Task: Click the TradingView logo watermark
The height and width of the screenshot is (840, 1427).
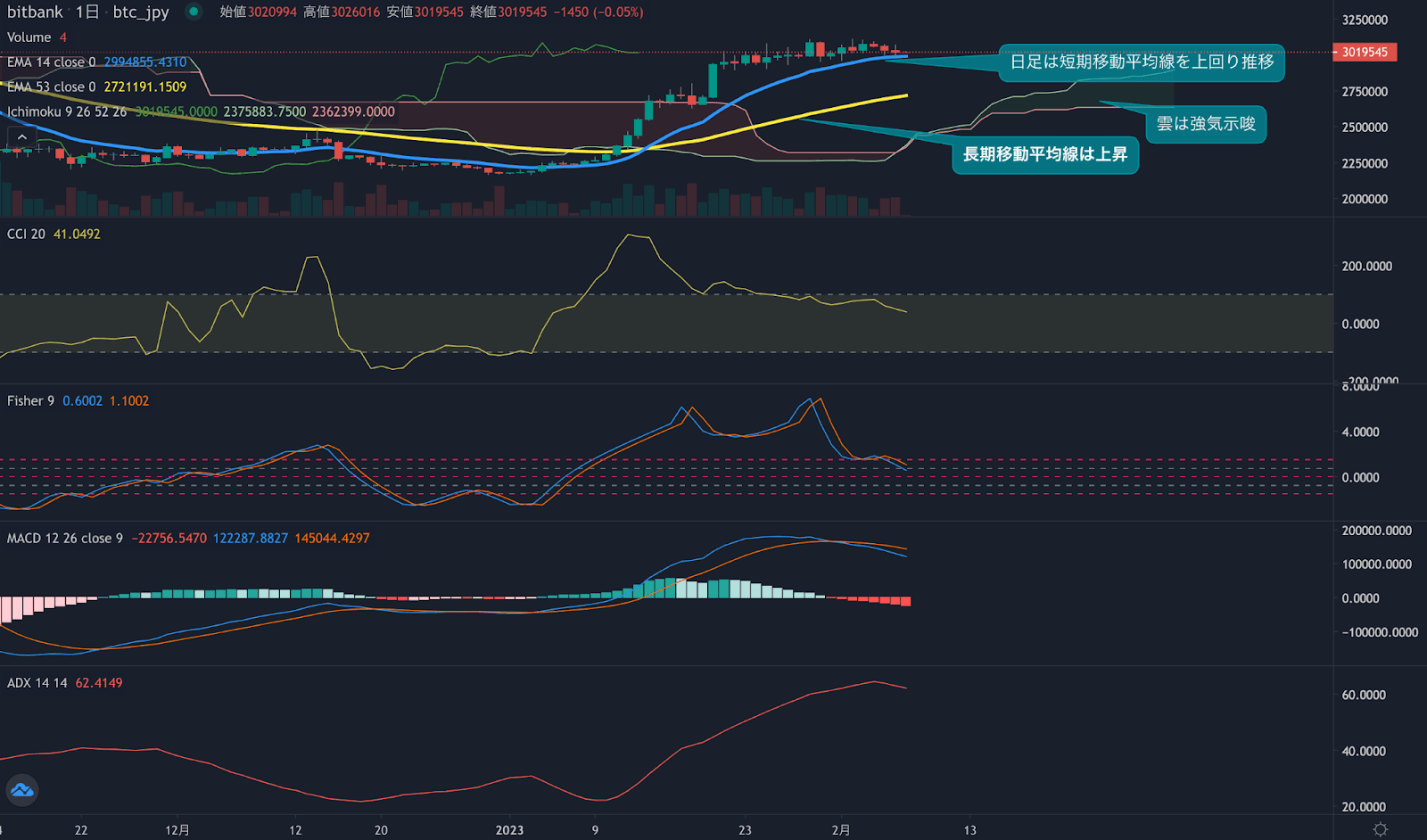Action: [22, 790]
